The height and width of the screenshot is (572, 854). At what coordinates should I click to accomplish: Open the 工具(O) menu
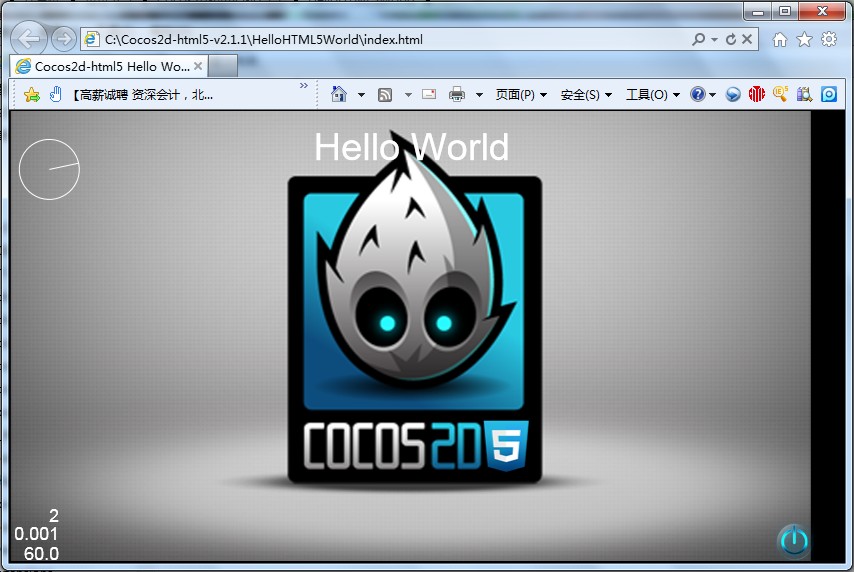point(652,95)
